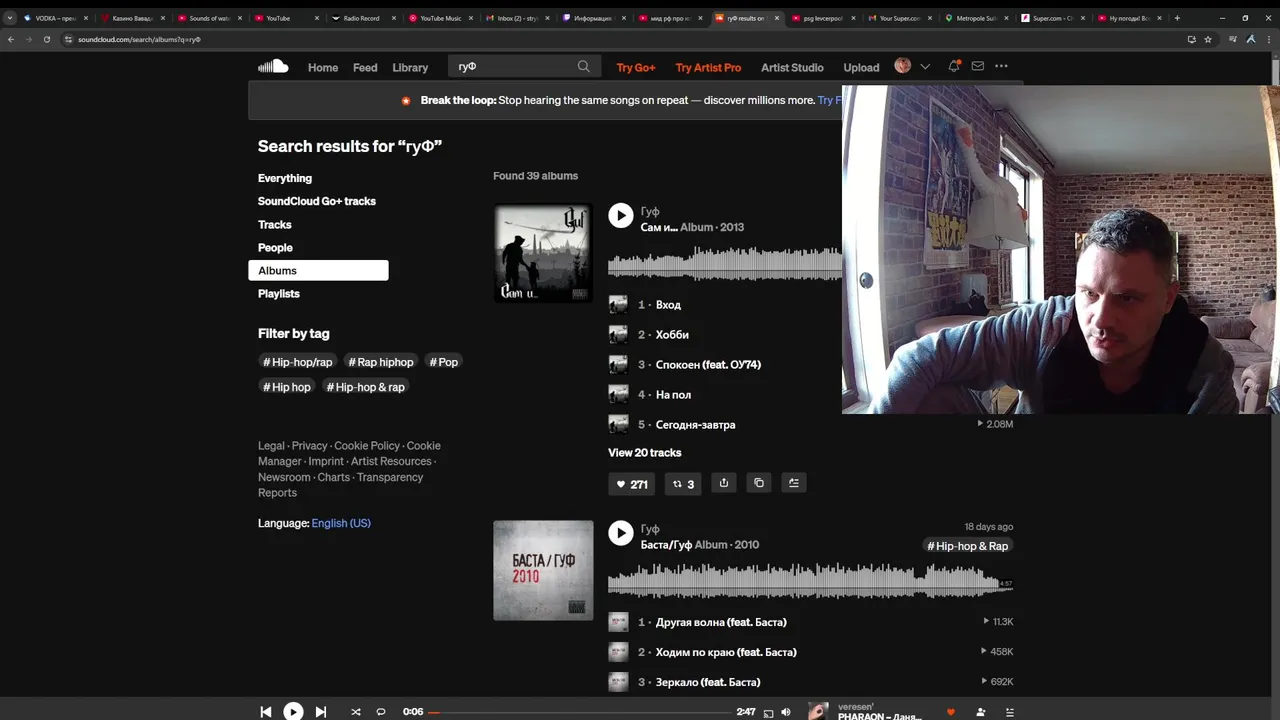Viewport: 1280px width, 720px height.
Task: Mute the volume in the player
Action: [786, 712]
